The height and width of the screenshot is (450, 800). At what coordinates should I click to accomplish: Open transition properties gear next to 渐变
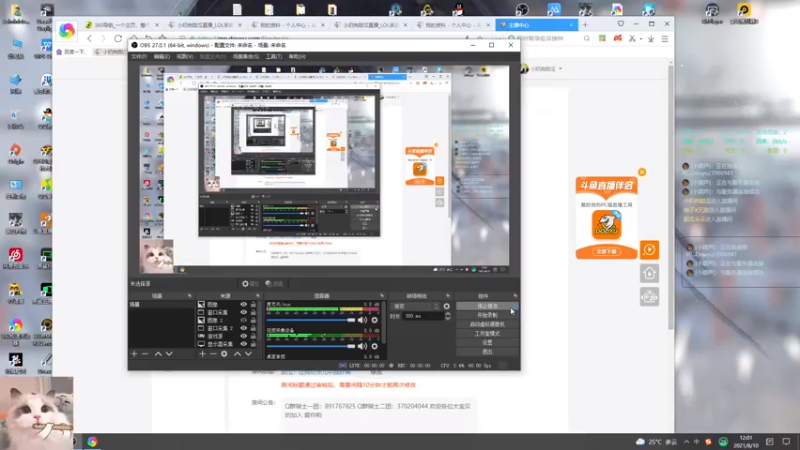click(446, 306)
